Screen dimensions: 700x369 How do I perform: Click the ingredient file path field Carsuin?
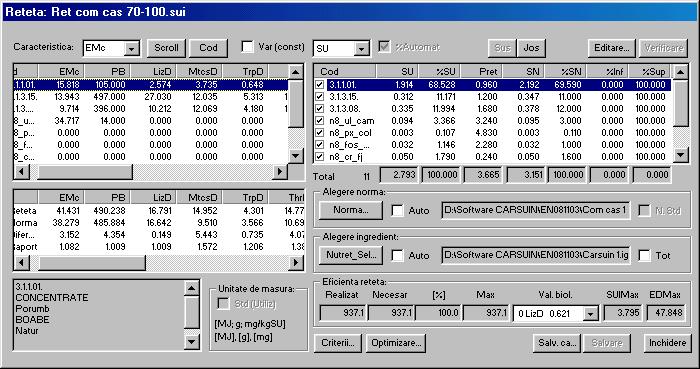coord(536,255)
